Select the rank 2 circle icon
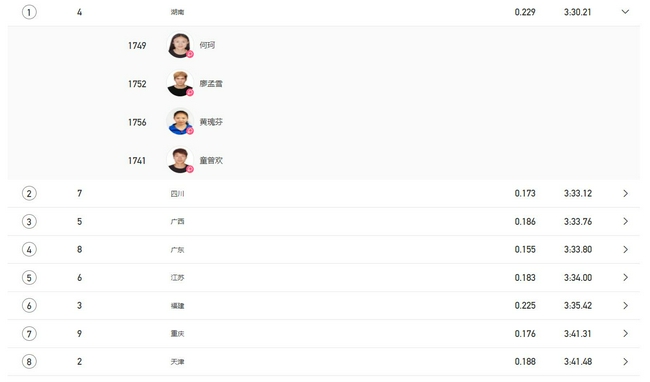 pyautogui.click(x=29, y=193)
